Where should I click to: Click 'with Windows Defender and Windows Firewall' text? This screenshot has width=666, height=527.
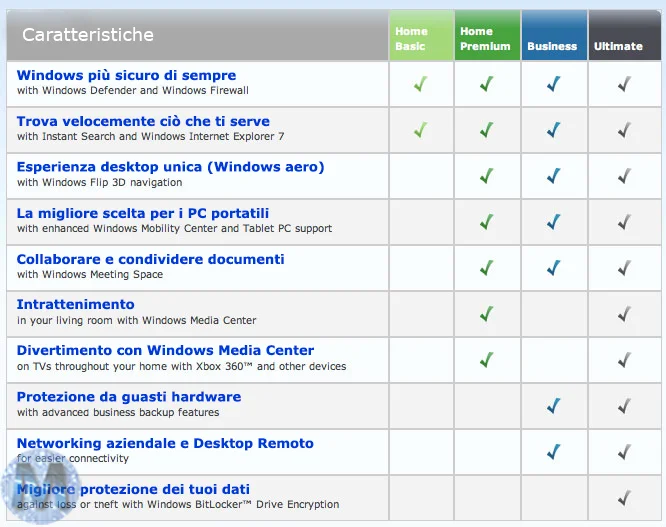(x=133, y=90)
